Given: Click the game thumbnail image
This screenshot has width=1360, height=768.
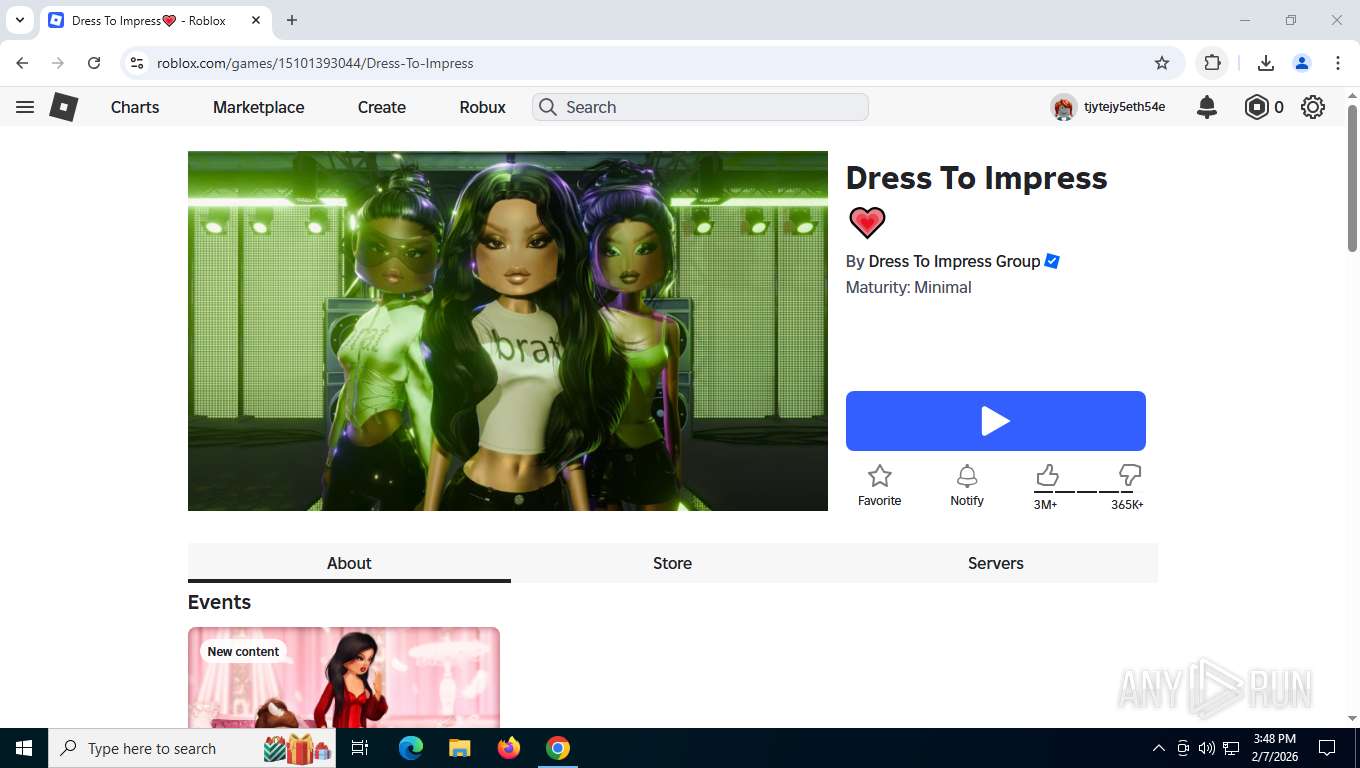Looking at the screenshot, I should pyautogui.click(x=508, y=331).
